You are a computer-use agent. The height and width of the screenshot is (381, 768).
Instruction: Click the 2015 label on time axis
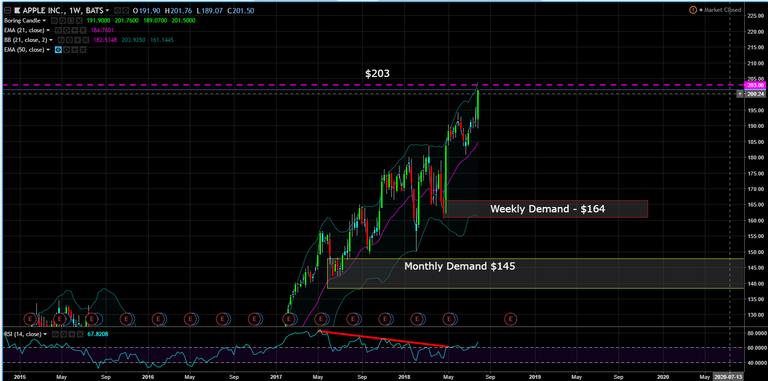pyautogui.click(x=20, y=377)
